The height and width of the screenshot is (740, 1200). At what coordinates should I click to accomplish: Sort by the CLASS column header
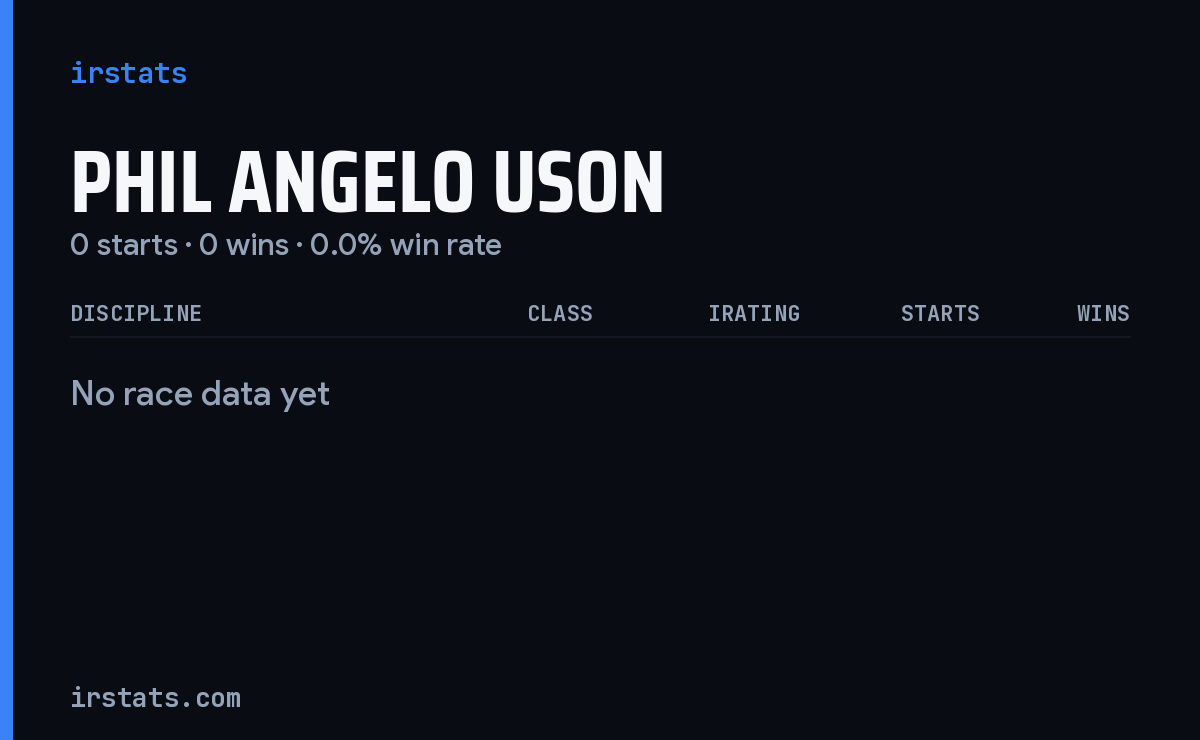[x=560, y=313]
